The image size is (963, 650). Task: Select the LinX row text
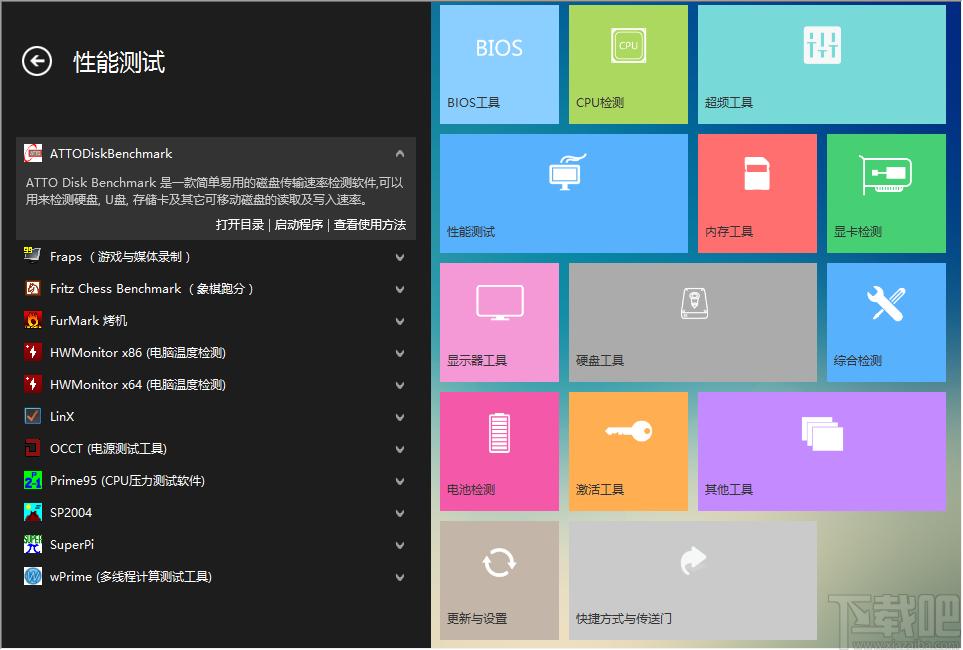(x=62, y=417)
